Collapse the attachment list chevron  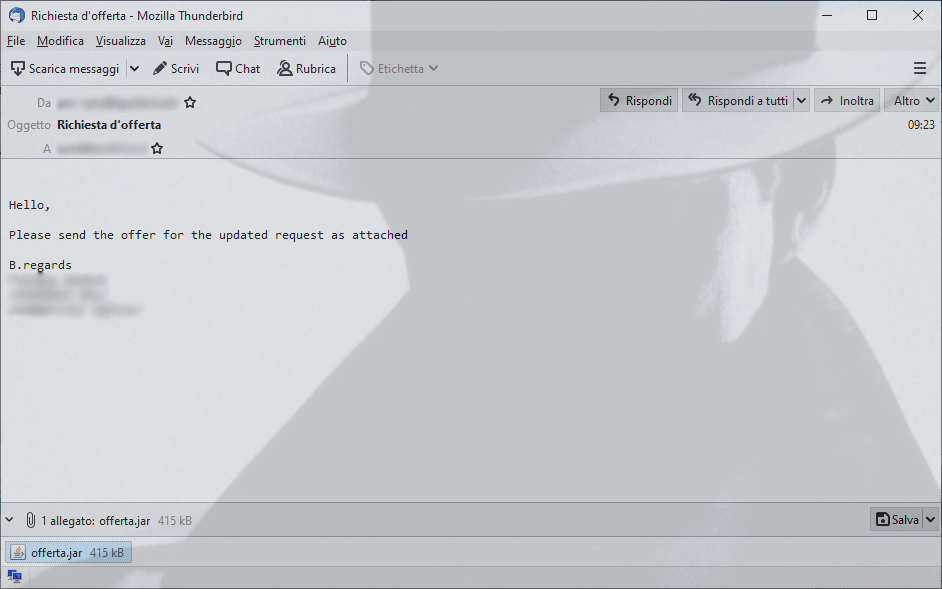click(x=10, y=520)
